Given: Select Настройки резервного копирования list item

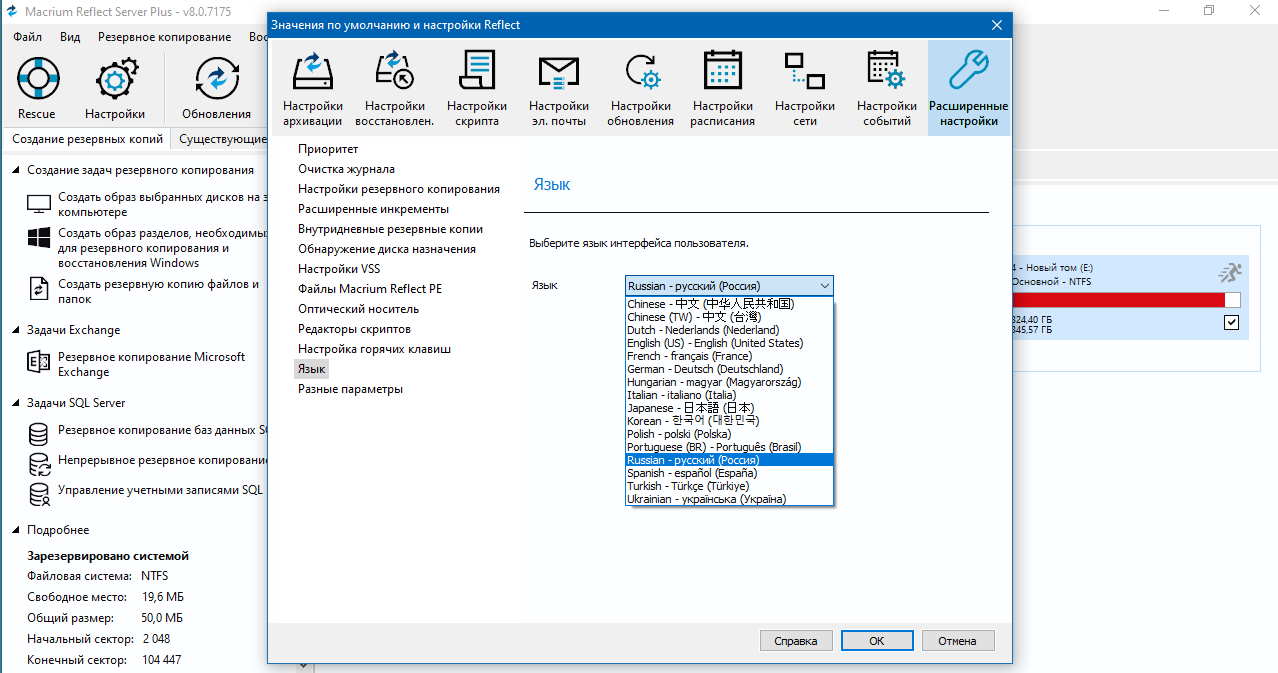Looking at the screenshot, I should pos(399,189).
